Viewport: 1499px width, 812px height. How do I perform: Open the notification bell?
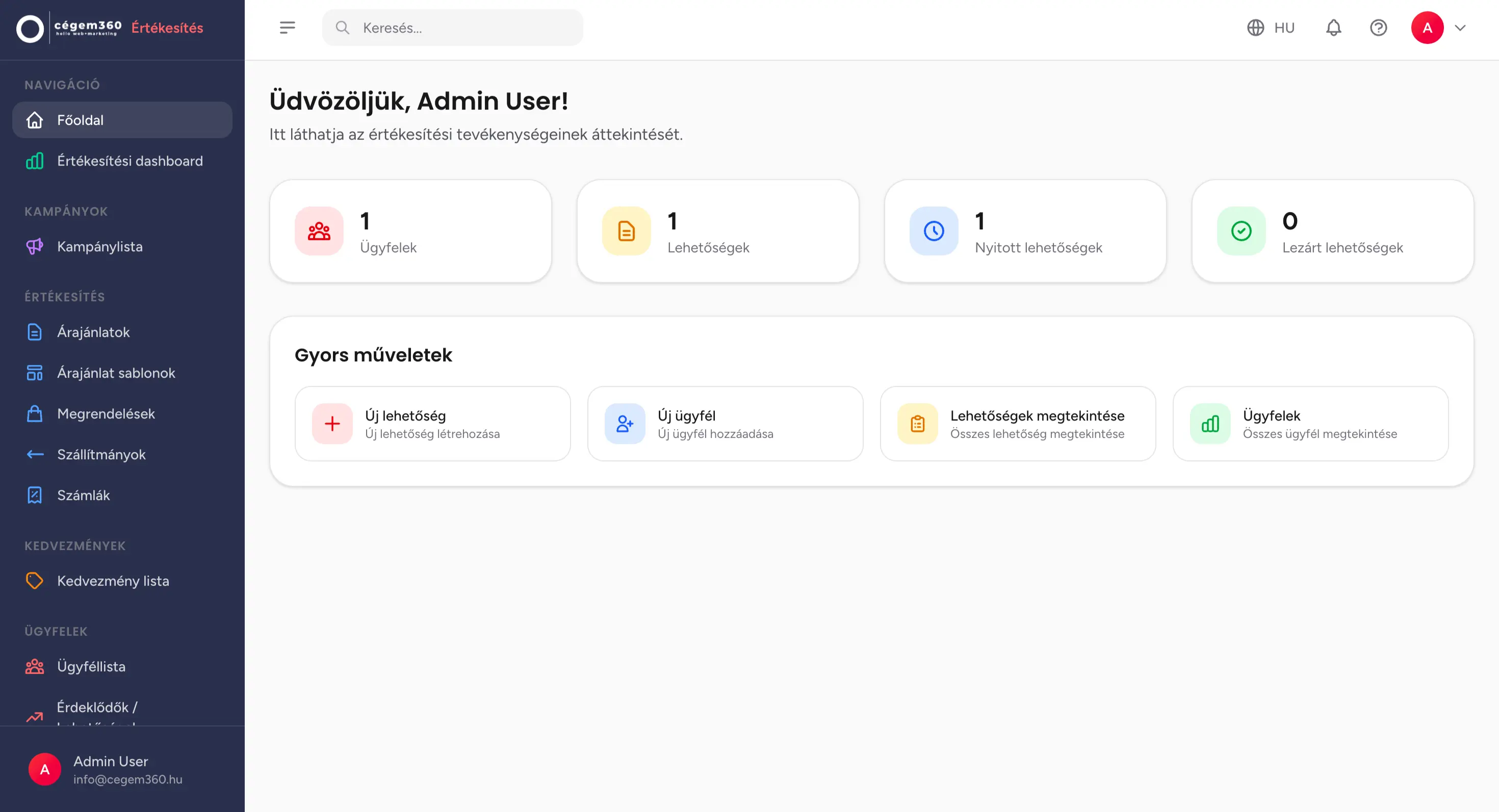(x=1333, y=28)
